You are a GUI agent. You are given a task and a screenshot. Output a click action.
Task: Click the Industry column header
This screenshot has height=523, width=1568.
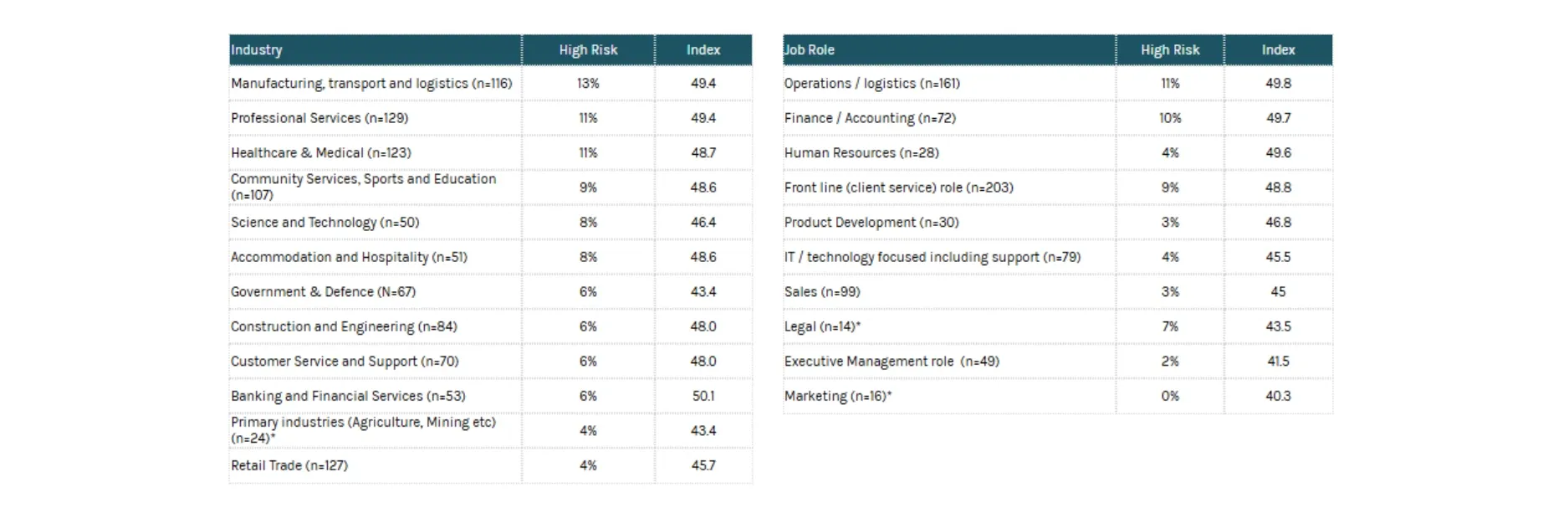257,50
